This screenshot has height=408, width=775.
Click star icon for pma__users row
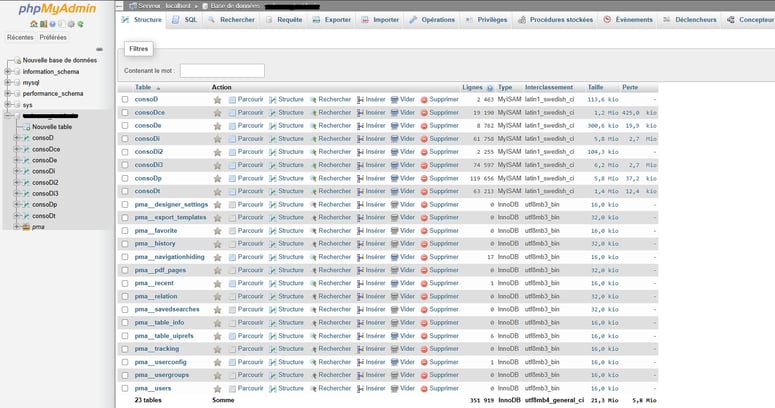(217, 389)
